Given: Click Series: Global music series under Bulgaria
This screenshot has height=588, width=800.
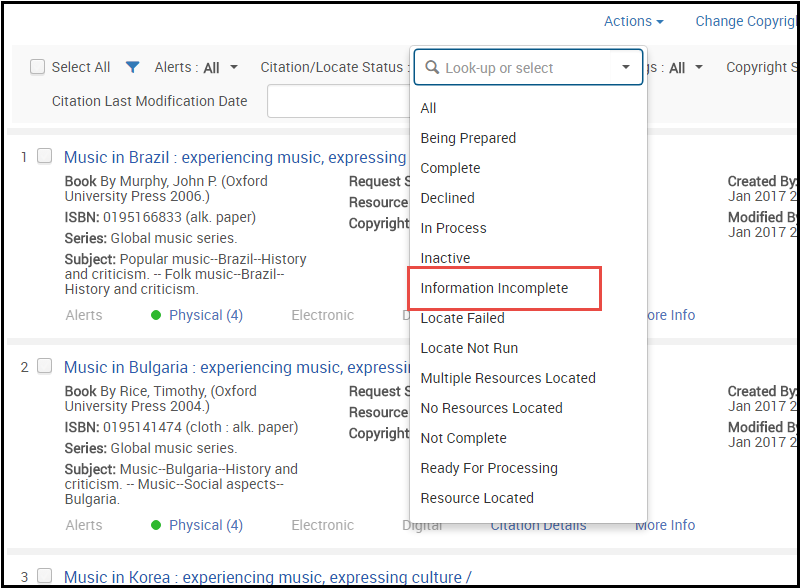Looking at the screenshot, I should (x=151, y=448).
